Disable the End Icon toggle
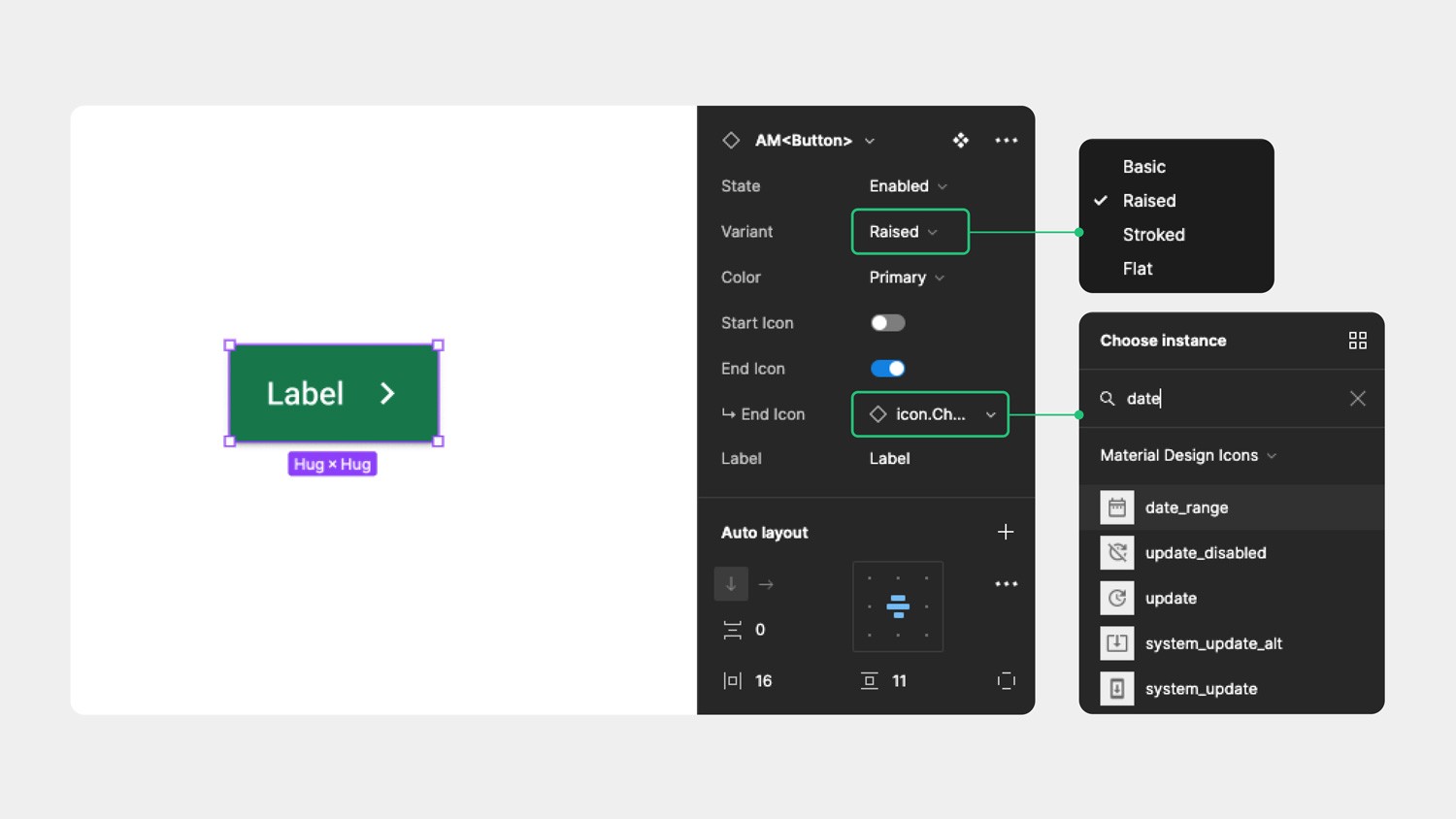Screen dimensions: 1456x819 point(886,368)
